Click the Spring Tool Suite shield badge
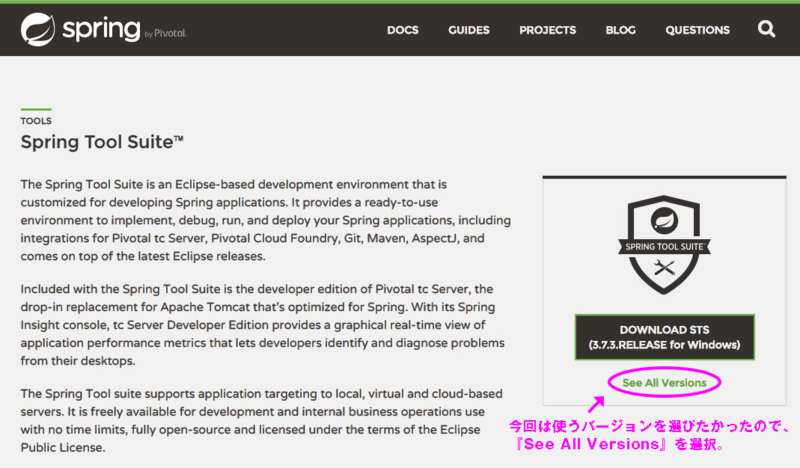800x468 pixels. [x=664, y=244]
